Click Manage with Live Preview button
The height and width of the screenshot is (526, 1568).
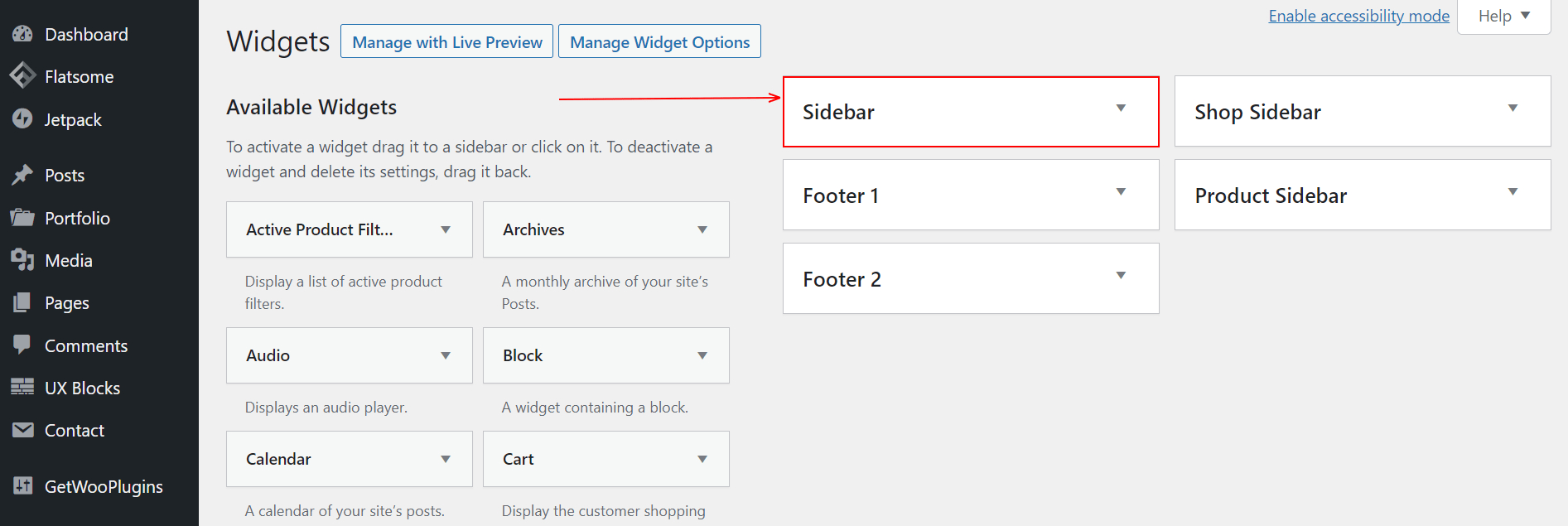[x=446, y=41]
